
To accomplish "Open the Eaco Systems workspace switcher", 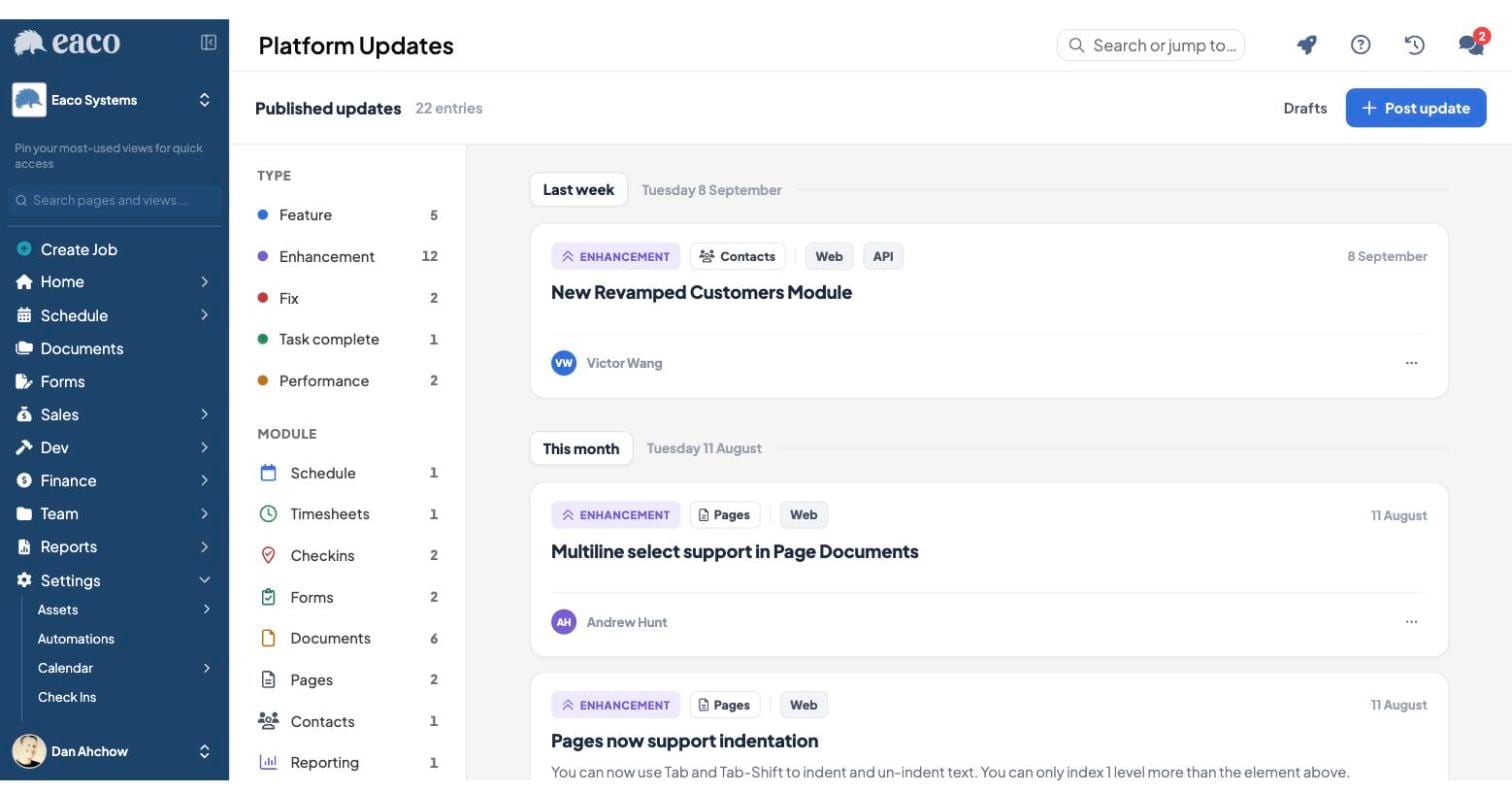I will point(114,100).
